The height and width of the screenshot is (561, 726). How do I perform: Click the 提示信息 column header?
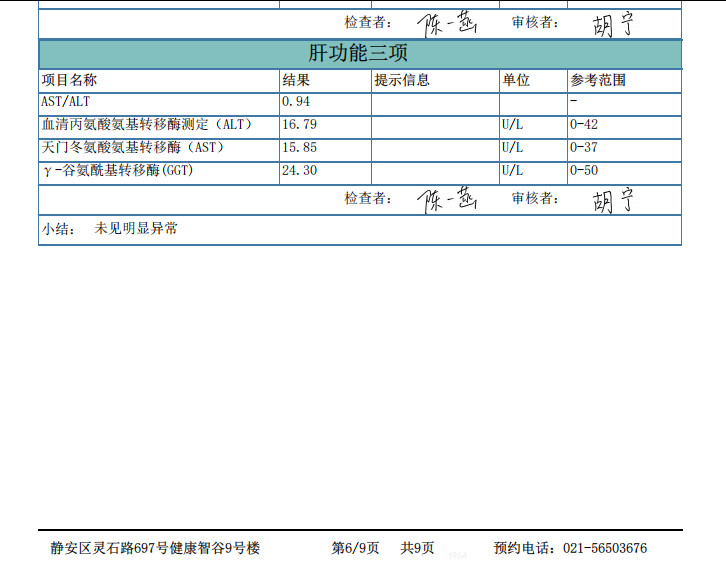(402, 81)
